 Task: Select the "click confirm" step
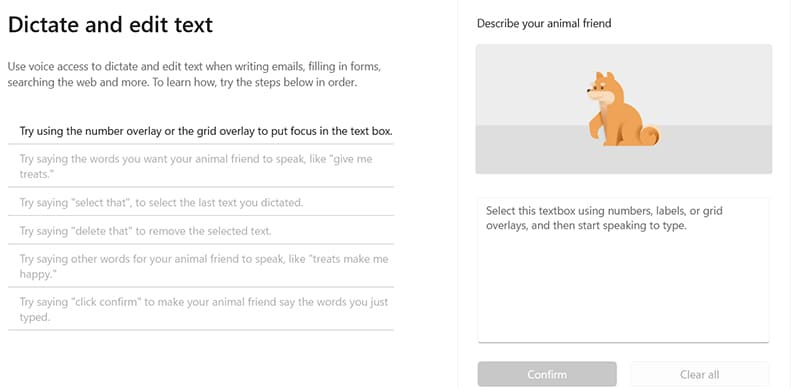(201, 309)
